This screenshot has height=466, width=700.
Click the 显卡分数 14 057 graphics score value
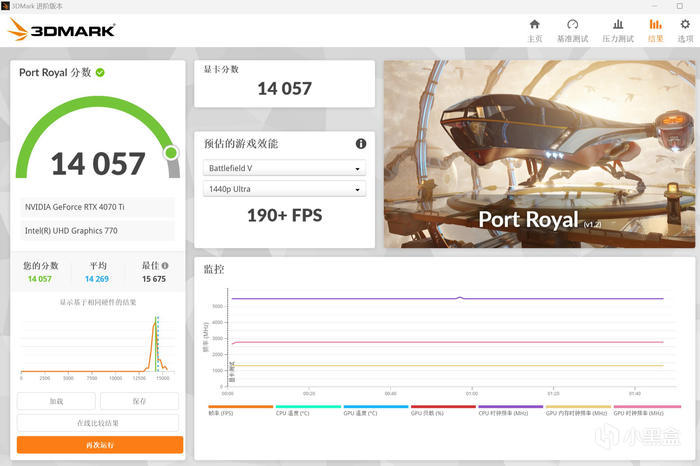[x=284, y=88]
